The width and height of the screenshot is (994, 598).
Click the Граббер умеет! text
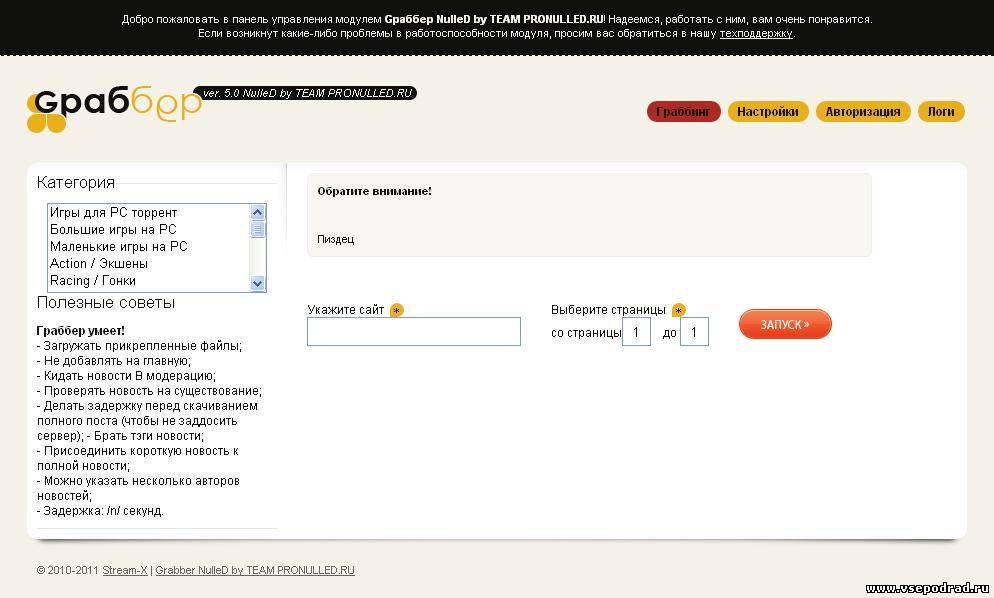[x=81, y=330]
